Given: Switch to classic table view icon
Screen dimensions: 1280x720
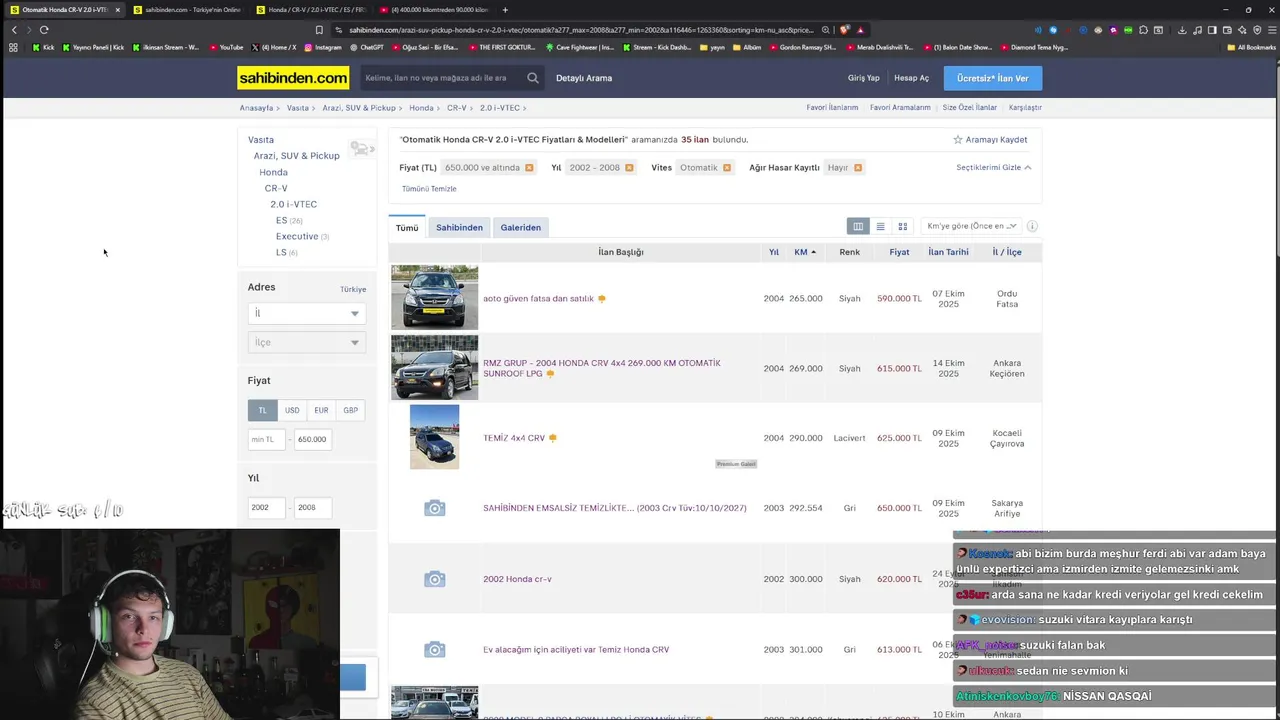Looking at the screenshot, I should [x=858, y=227].
